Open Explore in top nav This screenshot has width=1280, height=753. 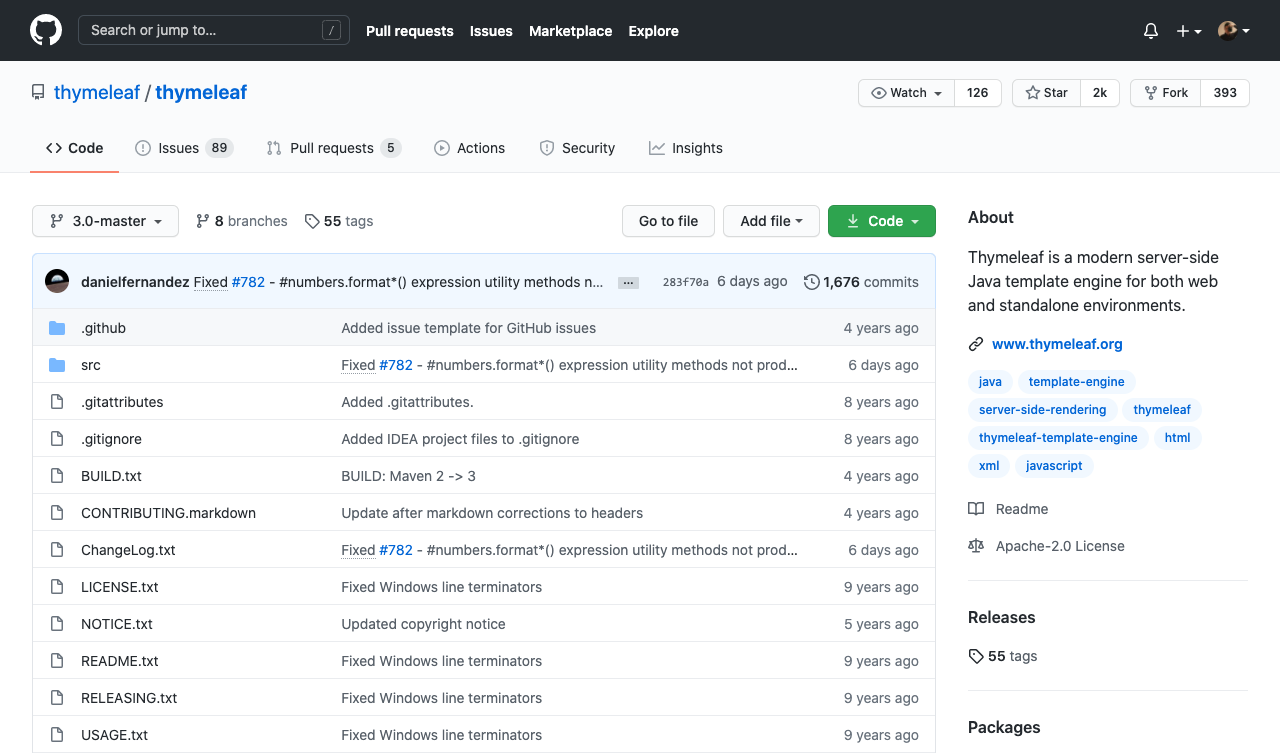point(654,31)
